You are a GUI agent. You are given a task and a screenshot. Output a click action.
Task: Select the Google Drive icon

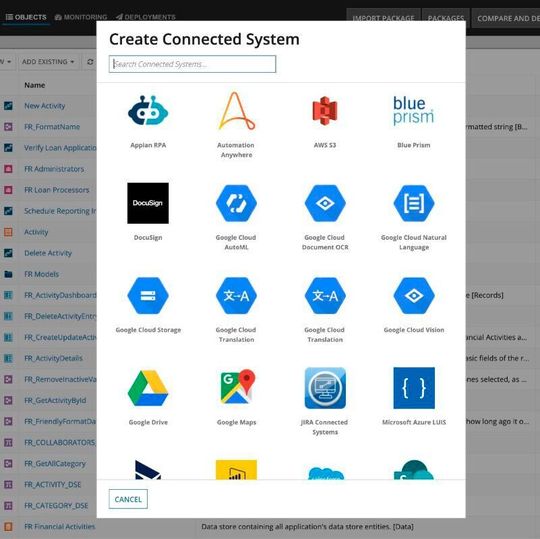click(148, 388)
